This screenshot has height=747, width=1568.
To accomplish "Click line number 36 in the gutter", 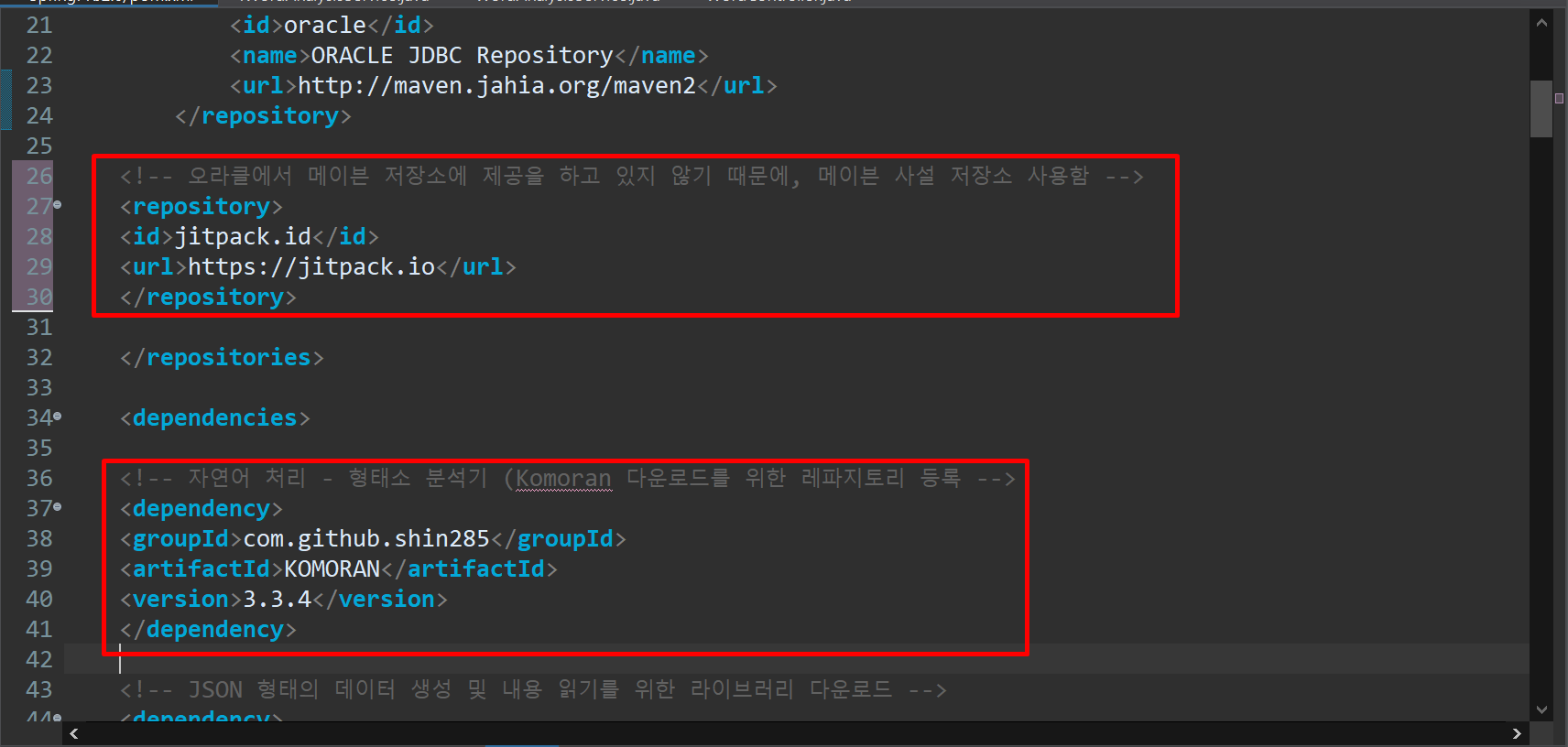I will coord(39,478).
